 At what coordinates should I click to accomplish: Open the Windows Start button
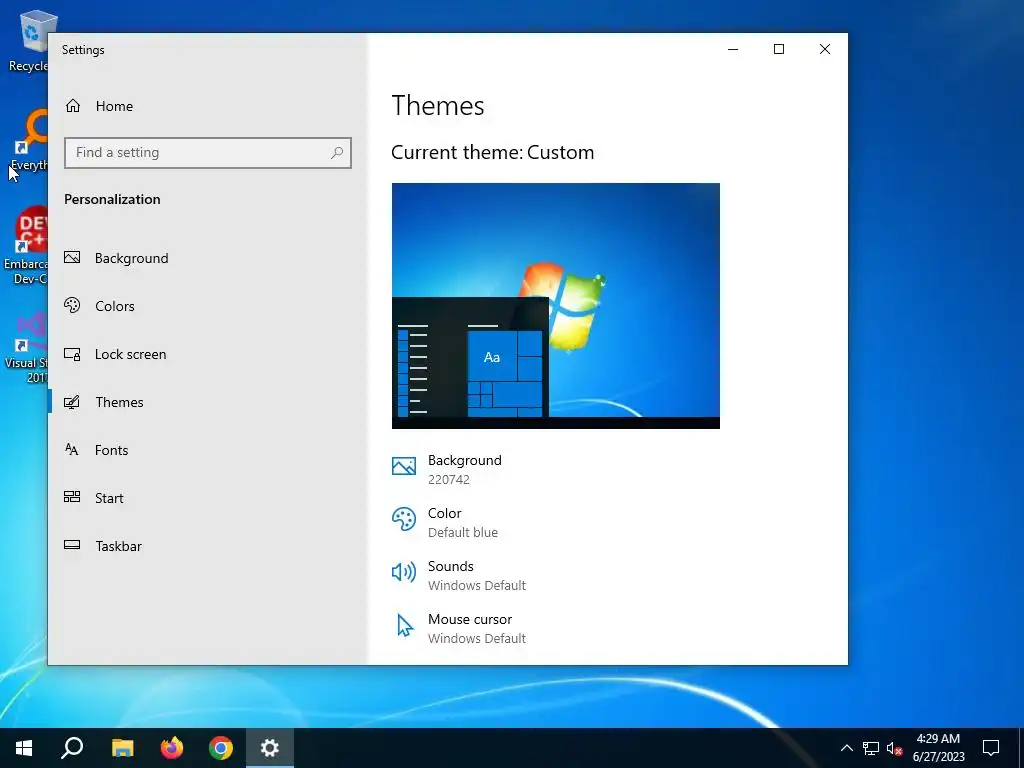tap(24, 748)
